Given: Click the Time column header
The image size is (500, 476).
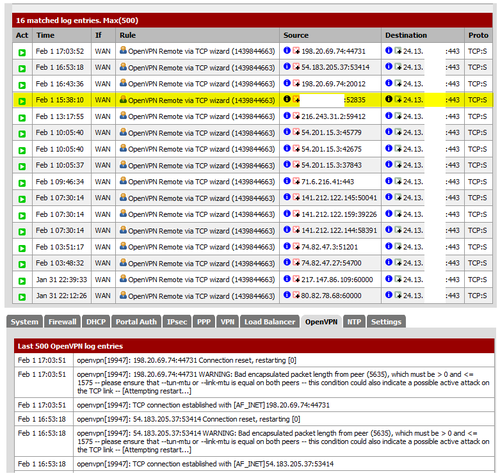Looking at the screenshot, I should tap(45, 35).
